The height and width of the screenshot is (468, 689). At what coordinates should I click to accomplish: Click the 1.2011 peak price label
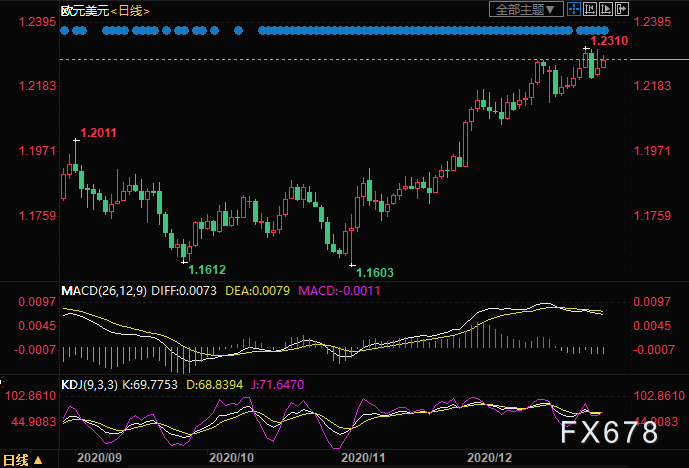pyautogui.click(x=98, y=132)
